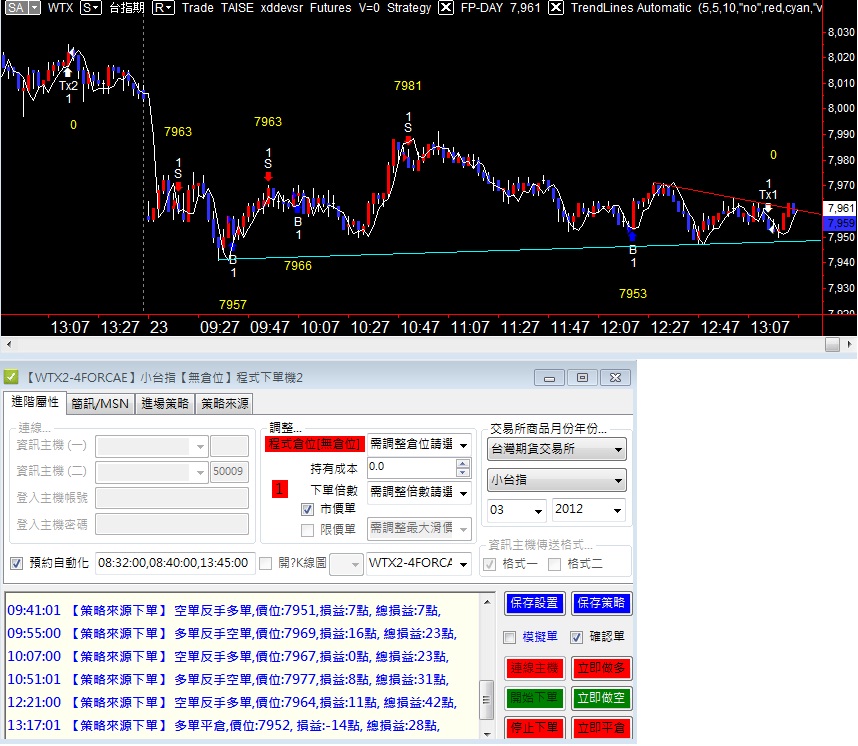This screenshot has width=858, height=746.
Task: Increase 持有成本 with up stepper arrow
Action: tap(463, 463)
